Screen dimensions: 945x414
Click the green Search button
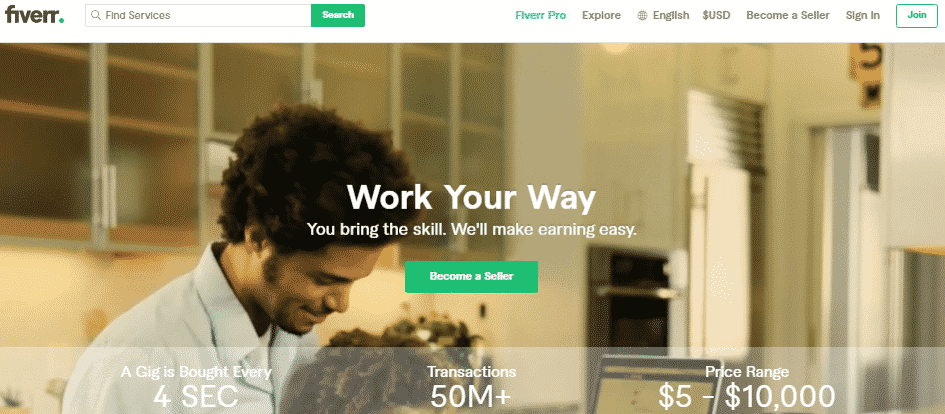point(338,15)
